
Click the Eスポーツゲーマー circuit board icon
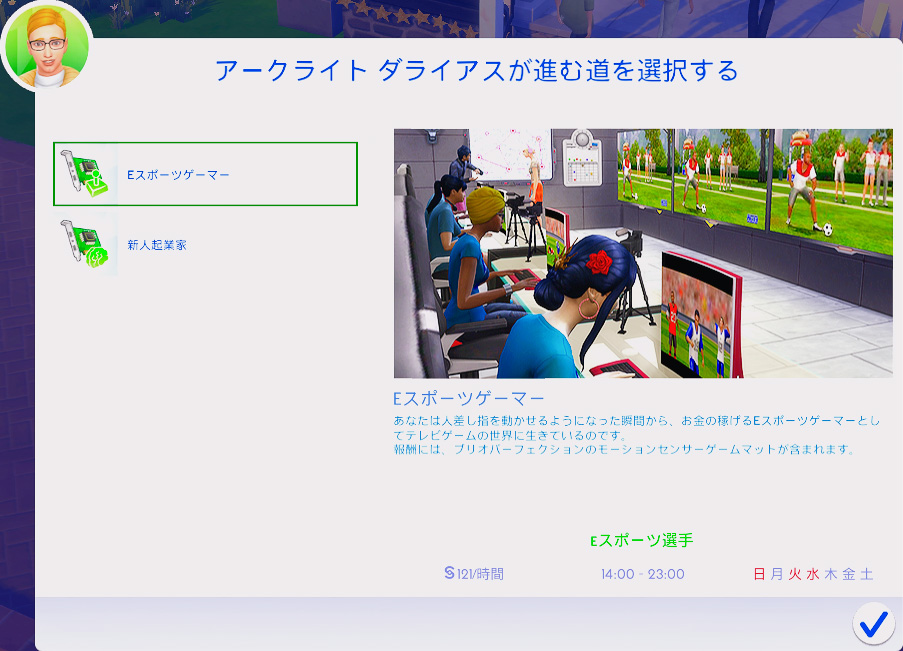coord(85,174)
